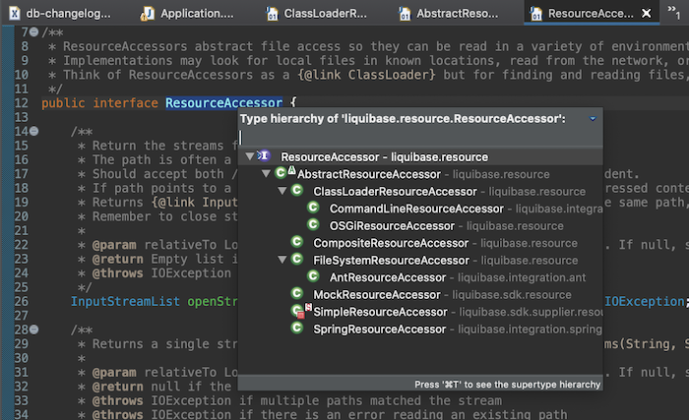Click the AbstractResourceAccessor class icon
Viewport: 689px width, 420px height.
click(x=281, y=174)
